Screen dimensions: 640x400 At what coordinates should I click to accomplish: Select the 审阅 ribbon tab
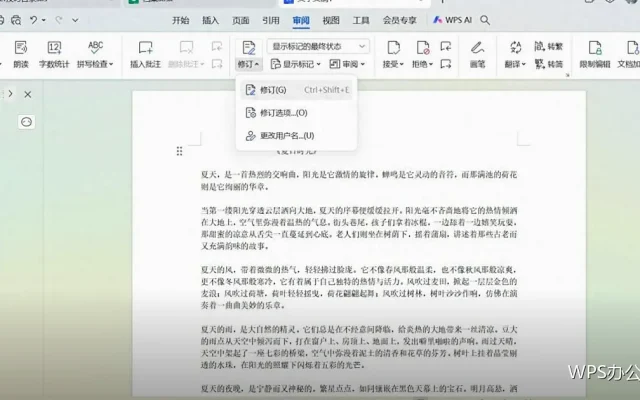[301, 20]
